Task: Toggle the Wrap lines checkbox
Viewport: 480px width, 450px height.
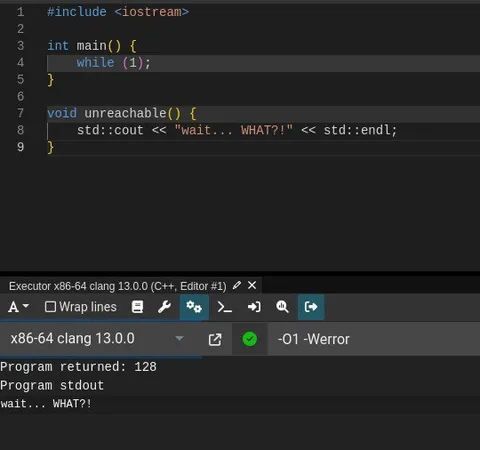Action: (50, 307)
